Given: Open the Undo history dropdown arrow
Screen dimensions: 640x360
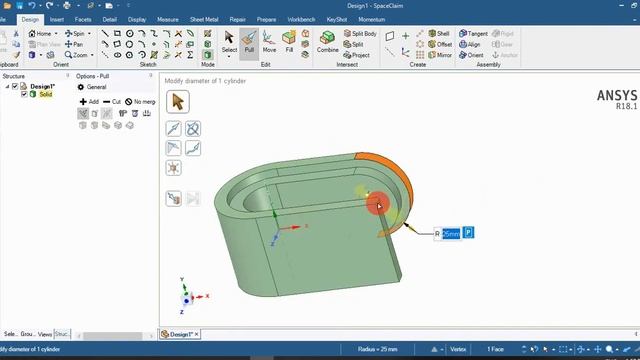Looking at the screenshot, I should [x=40, y=6].
